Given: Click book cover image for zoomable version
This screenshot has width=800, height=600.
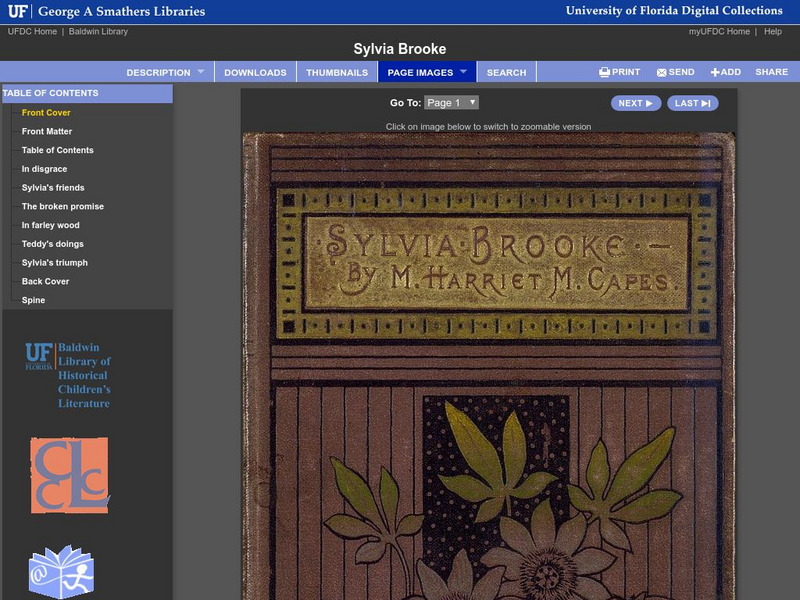Looking at the screenshot, I should click(488, 366).
